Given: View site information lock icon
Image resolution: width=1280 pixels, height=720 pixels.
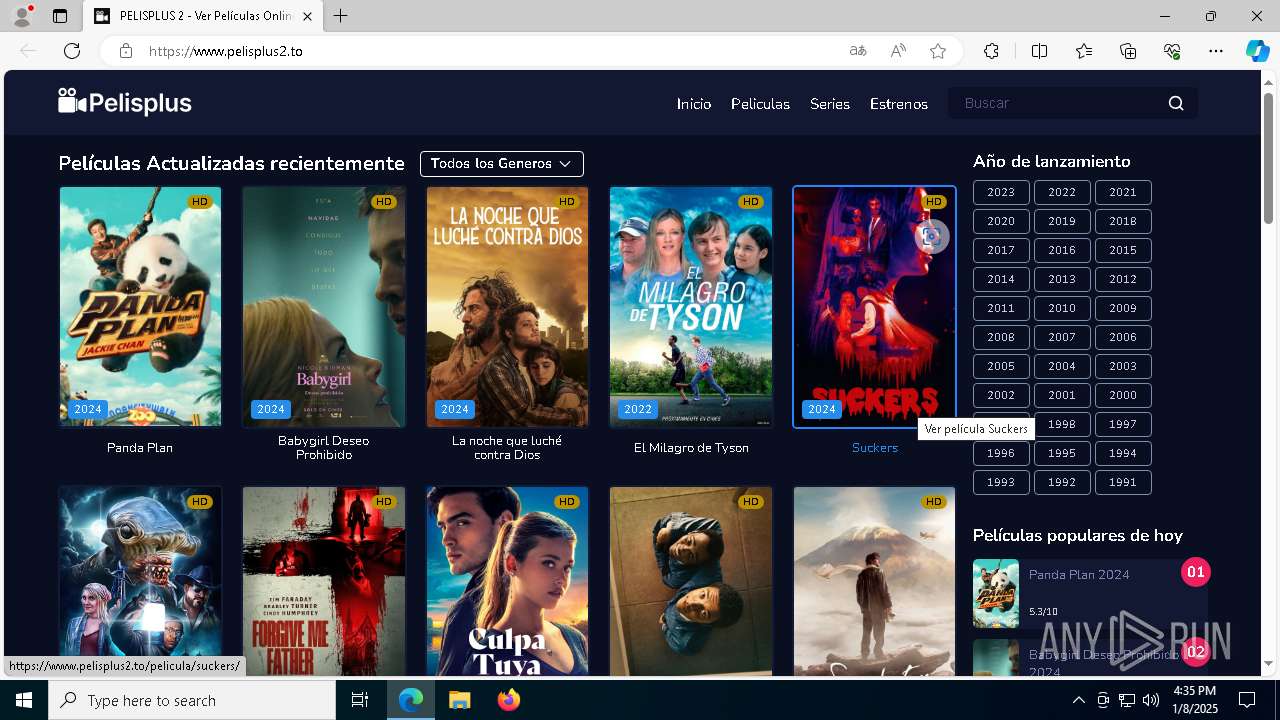Looking at the screenshot, I should (x=126, y=51).
